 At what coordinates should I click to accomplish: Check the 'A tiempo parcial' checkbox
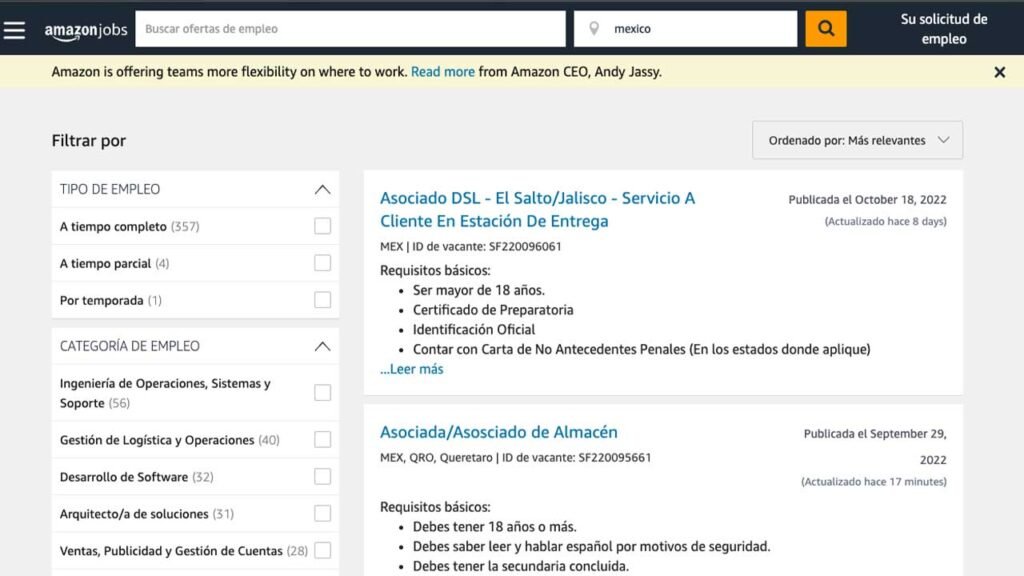coord(323,263)
